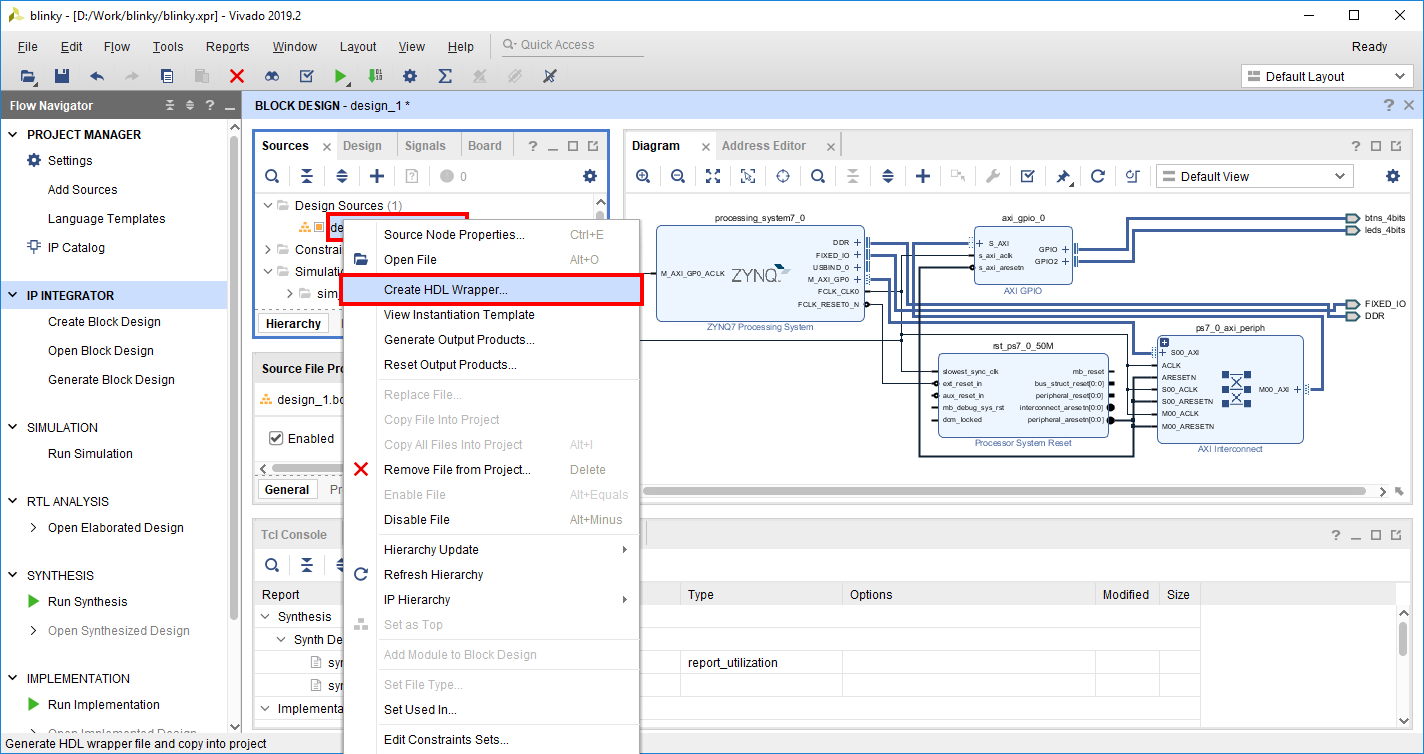Open the Reports menu
Screen dimensions: 1424x754
(227, 46)
